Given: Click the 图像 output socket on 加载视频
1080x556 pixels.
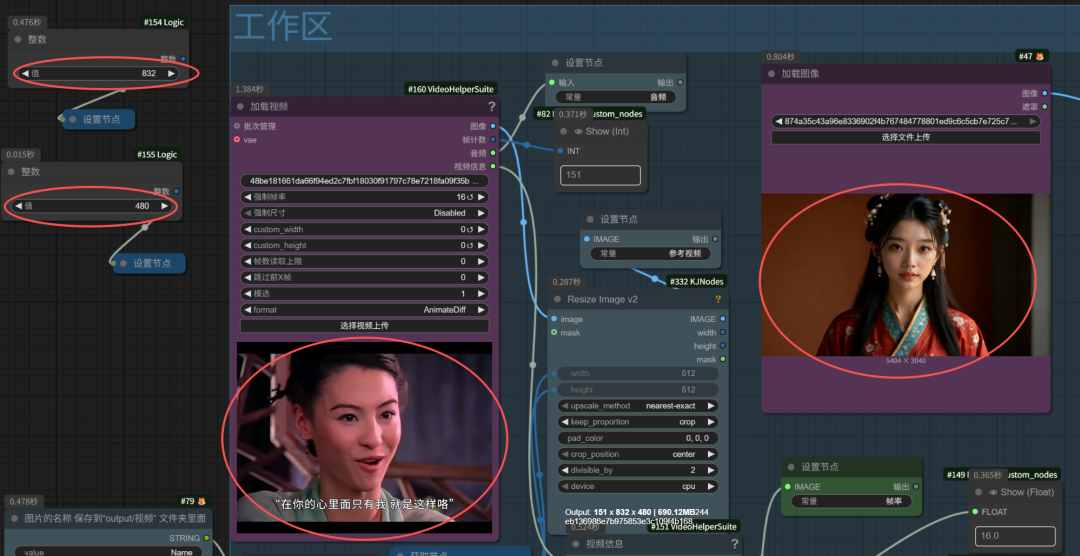Looking at the screenshot, I should pyautogui.click(x=492, y=126).
